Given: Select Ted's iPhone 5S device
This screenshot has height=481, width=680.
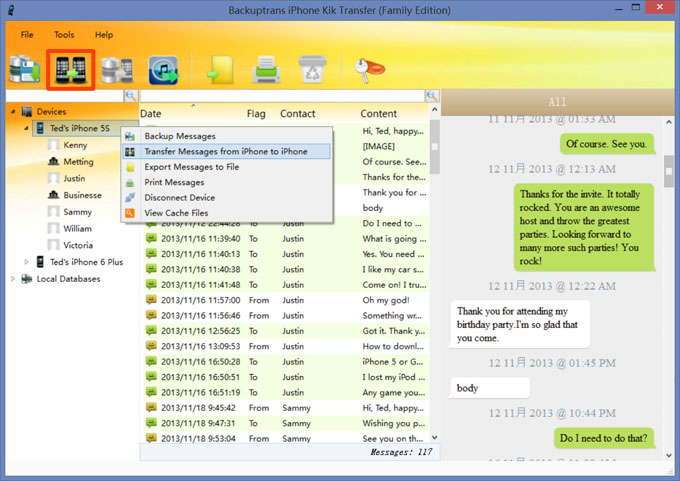Looking at the screenshot, I should tap(79, 128).
